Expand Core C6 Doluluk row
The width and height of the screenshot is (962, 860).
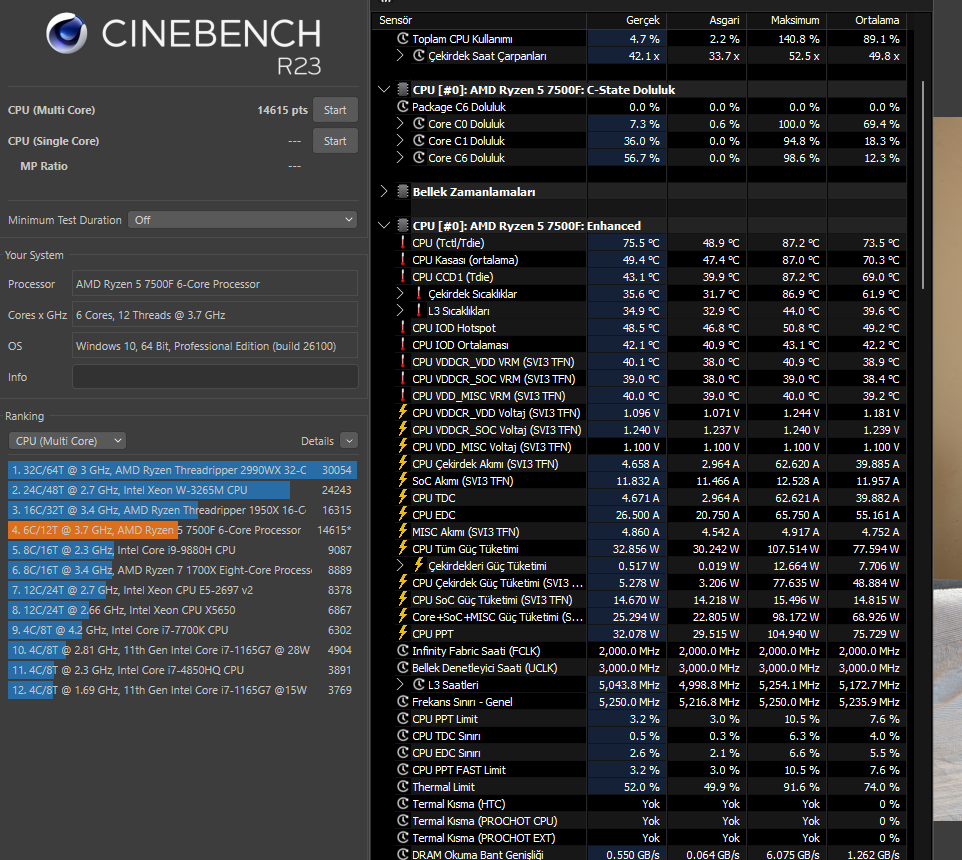tap(400, 158)
